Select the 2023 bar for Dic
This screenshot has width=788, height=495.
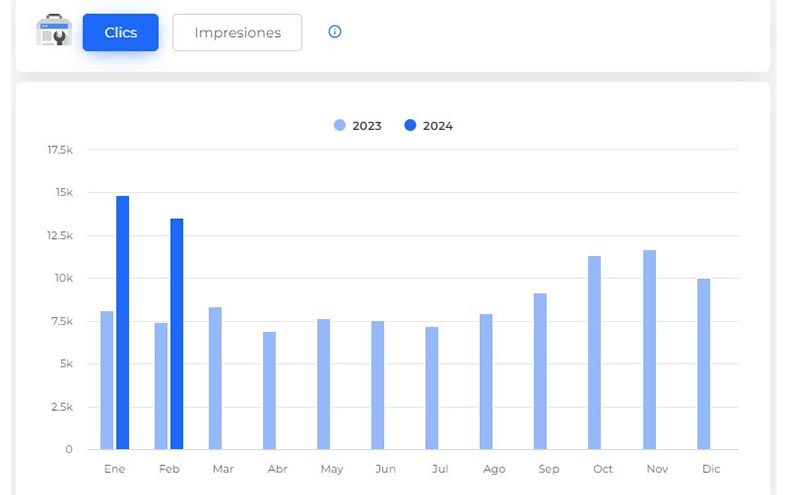[x=703, y=364]
